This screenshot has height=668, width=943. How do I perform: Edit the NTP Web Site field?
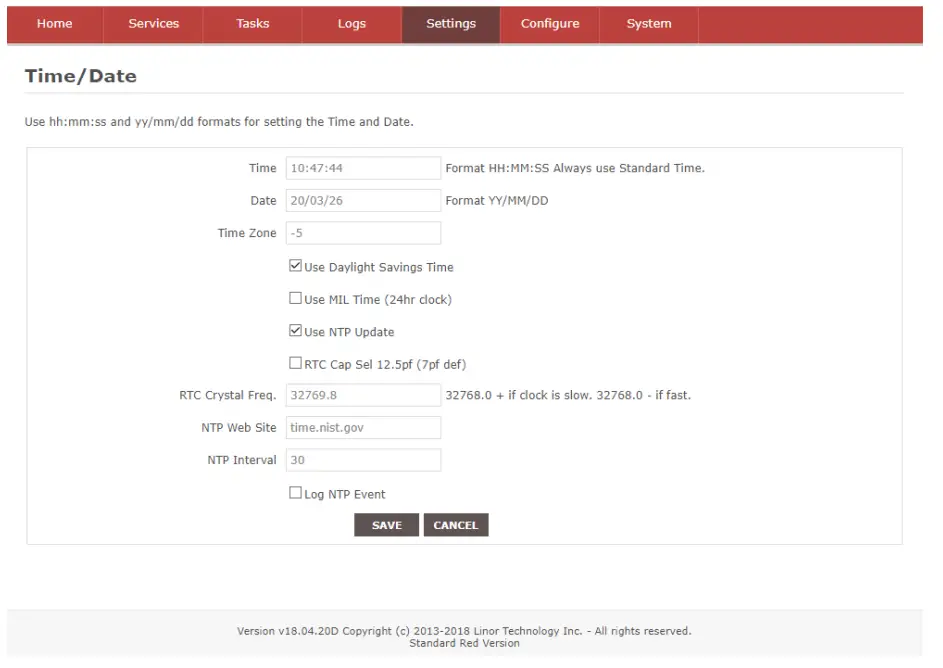pos(363,428)
